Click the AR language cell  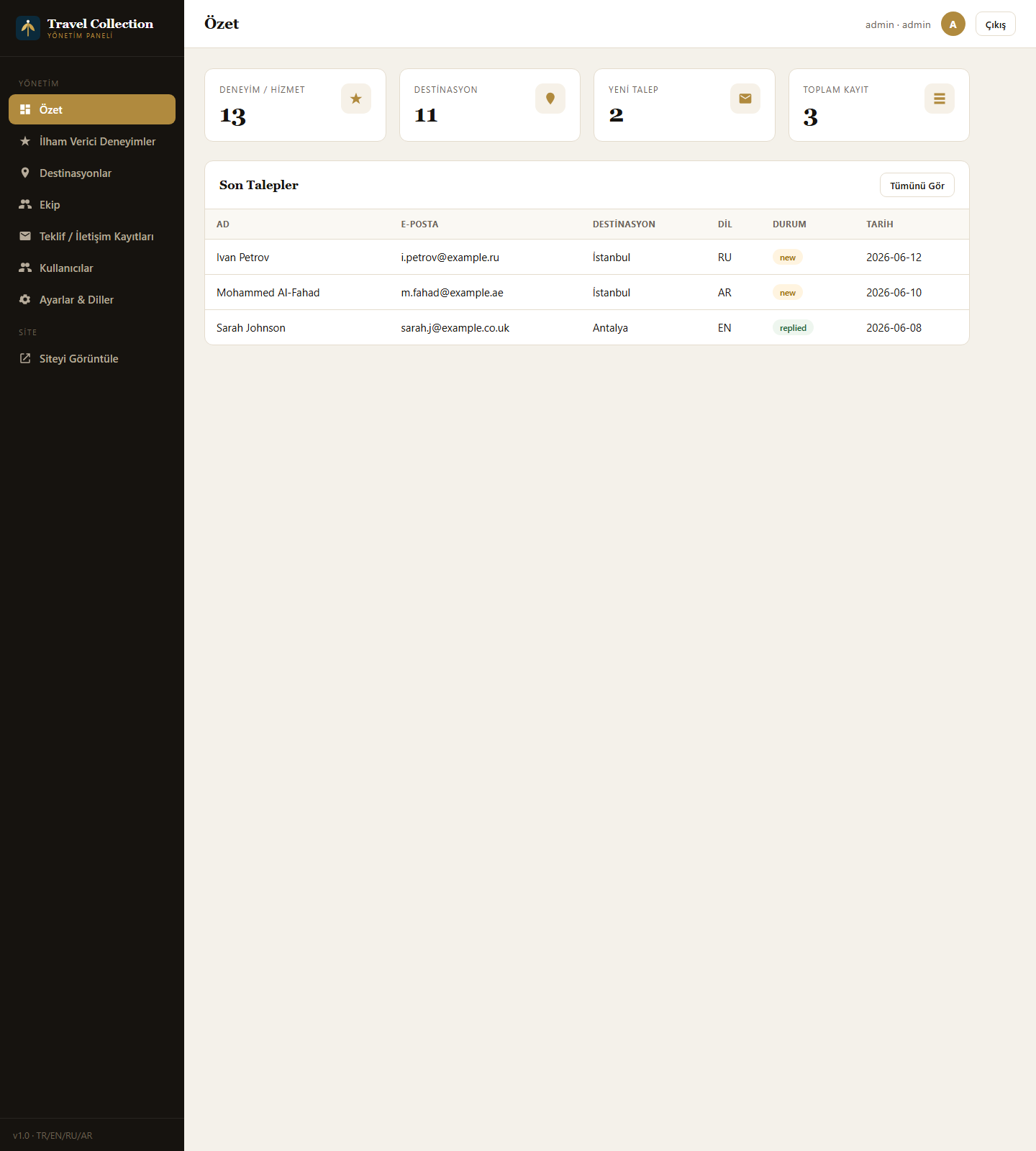[x=724, y=293]
